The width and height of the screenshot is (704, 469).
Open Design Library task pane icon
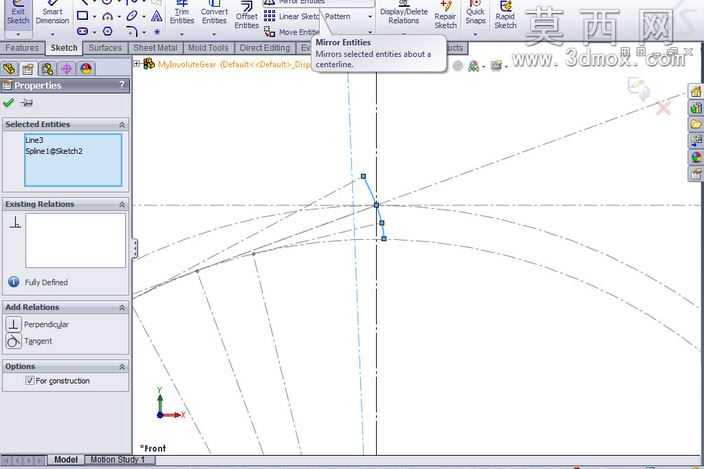696,108
